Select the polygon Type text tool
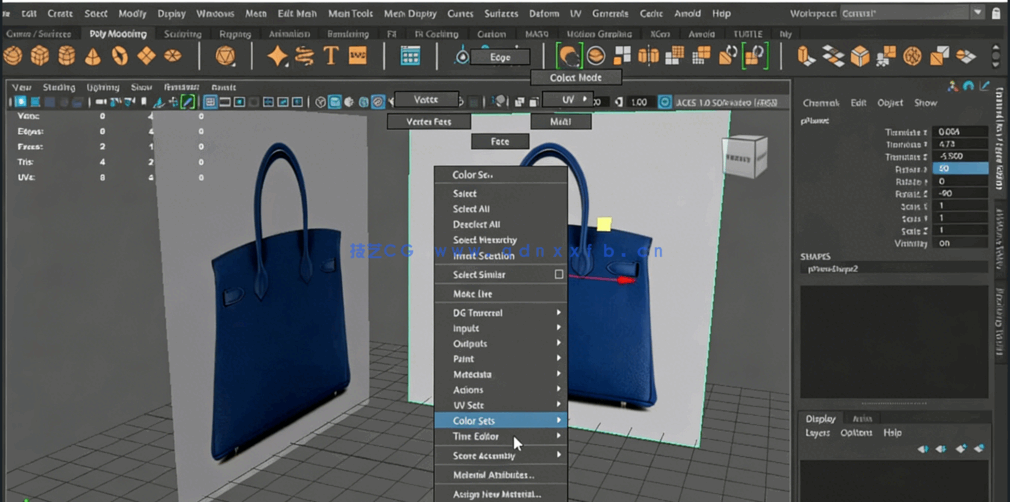 (x=331, y=56)
